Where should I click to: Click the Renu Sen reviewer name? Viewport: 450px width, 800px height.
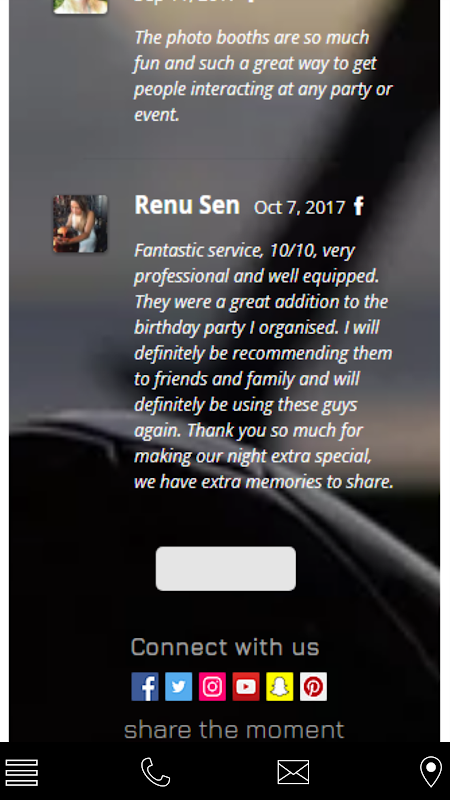[x=187, y=205]
